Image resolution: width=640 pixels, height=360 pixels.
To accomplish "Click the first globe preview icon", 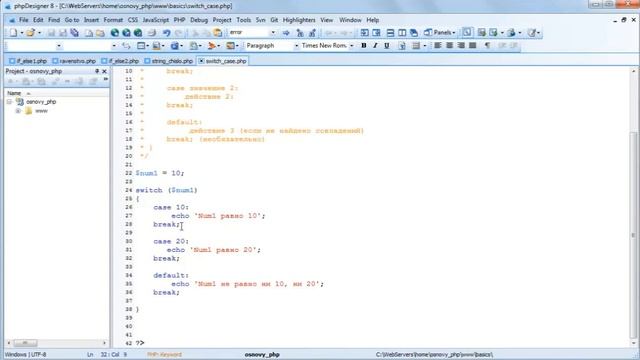I will click(115, 33).
